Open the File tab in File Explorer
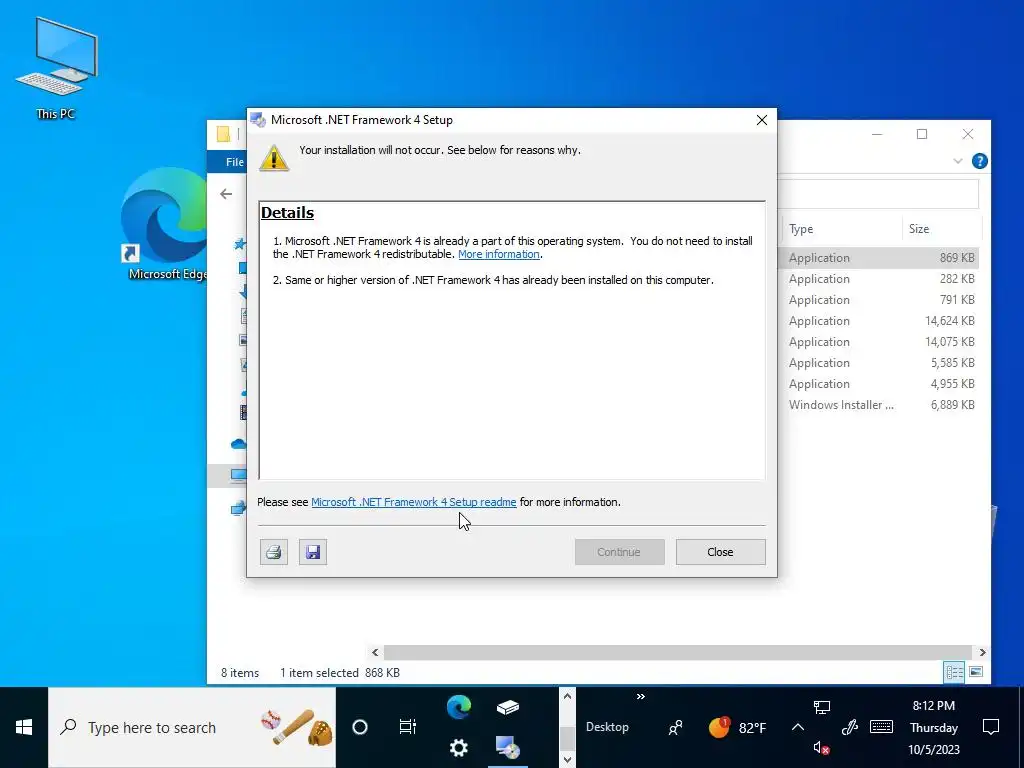Screen dimensions: 1024x768 [x=234, y=162]
